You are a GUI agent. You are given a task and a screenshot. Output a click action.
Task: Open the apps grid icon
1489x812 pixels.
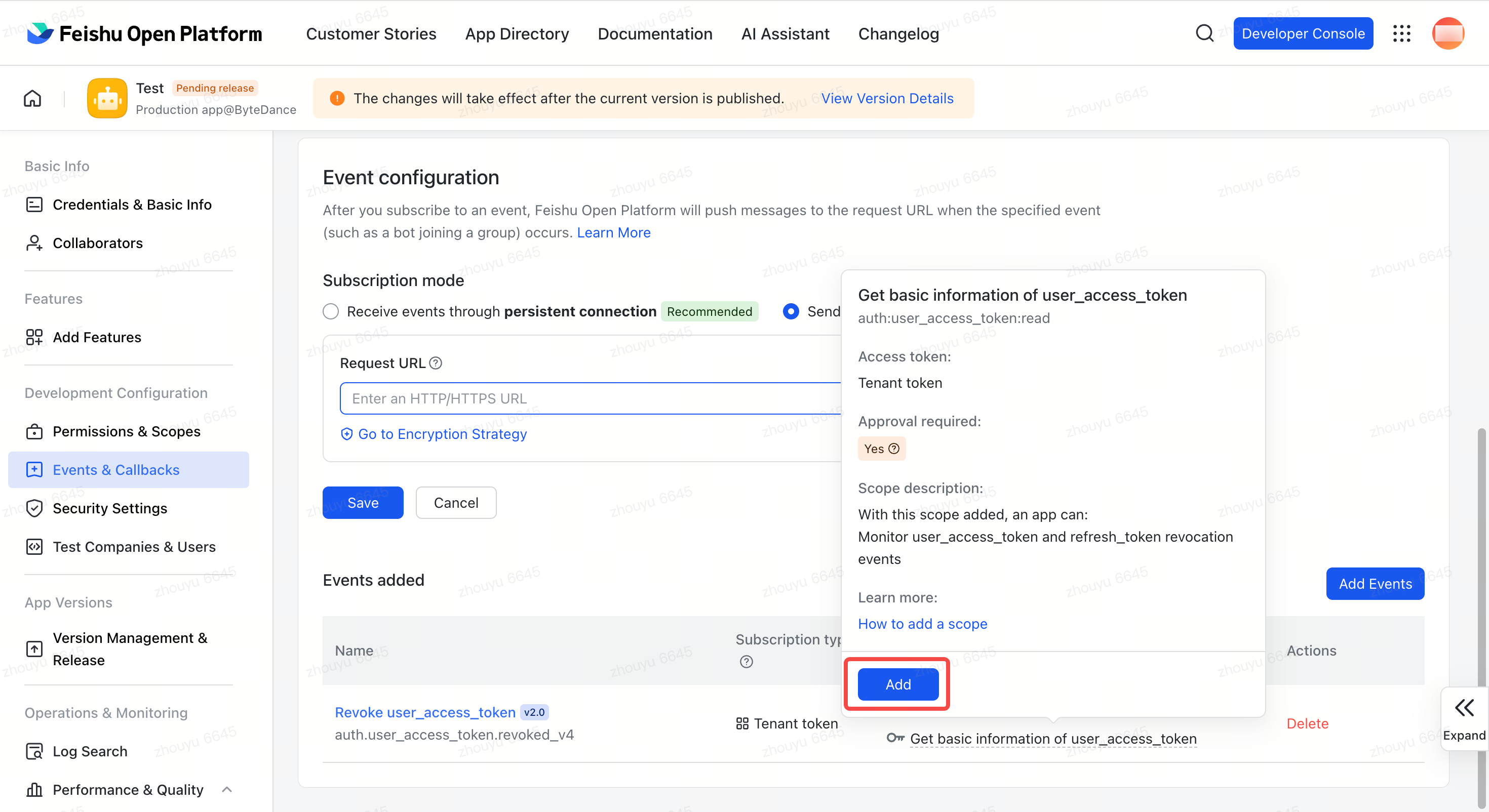1401,33
